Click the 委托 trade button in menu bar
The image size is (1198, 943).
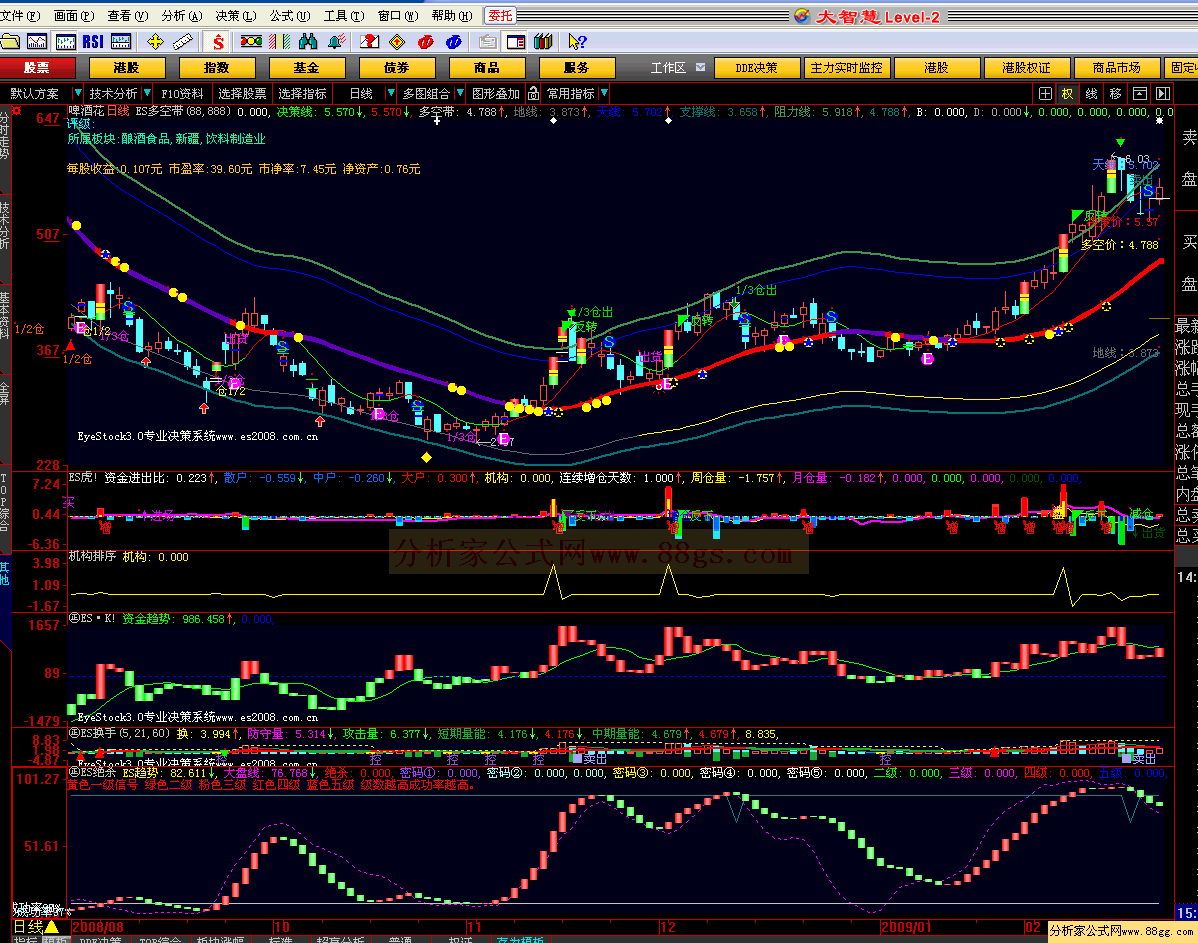tap(500, 15)
